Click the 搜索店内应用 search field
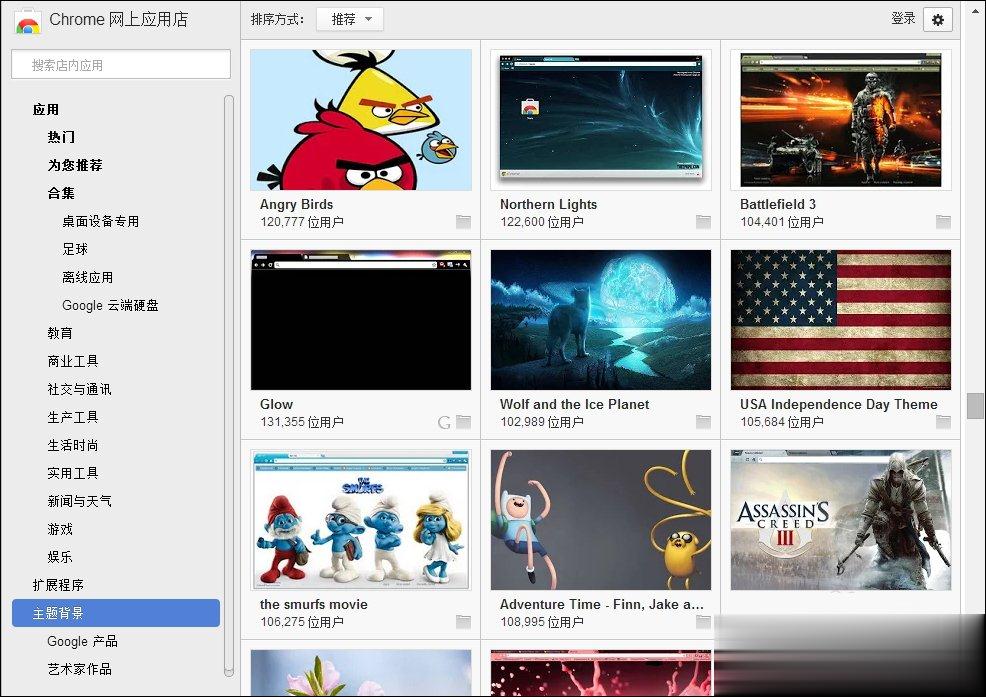 point(121,65)
